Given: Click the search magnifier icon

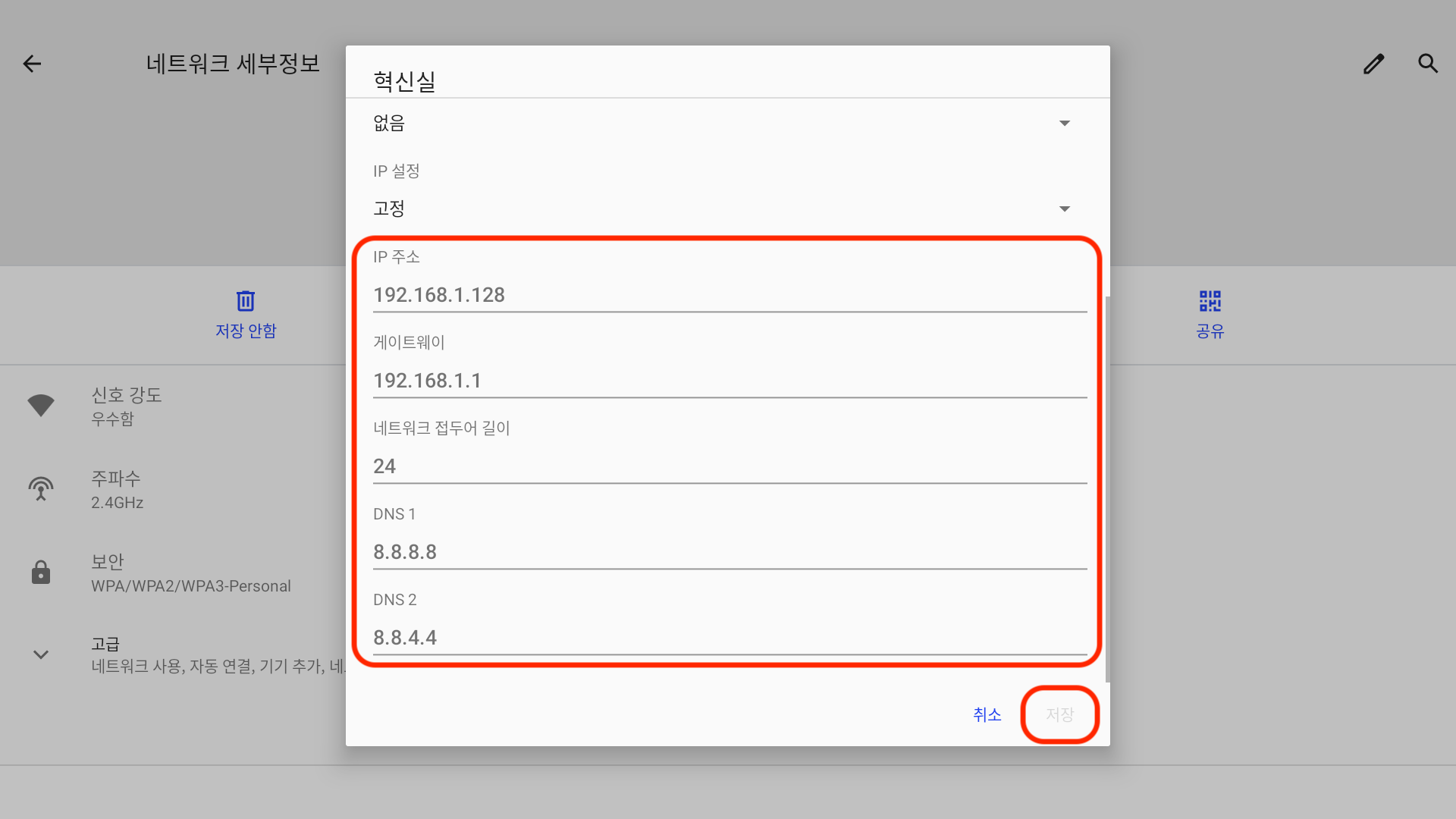Looking at the screenshot, I should click(1428, 64).
